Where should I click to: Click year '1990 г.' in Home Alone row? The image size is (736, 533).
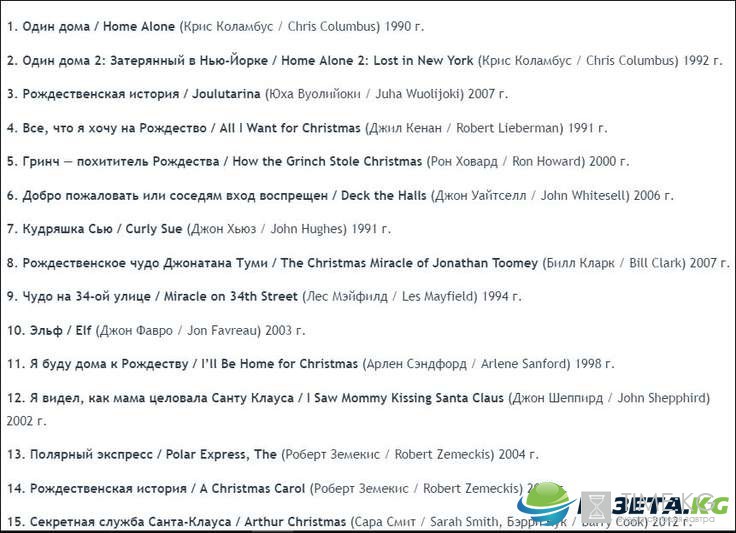click(x=404, y=26)
